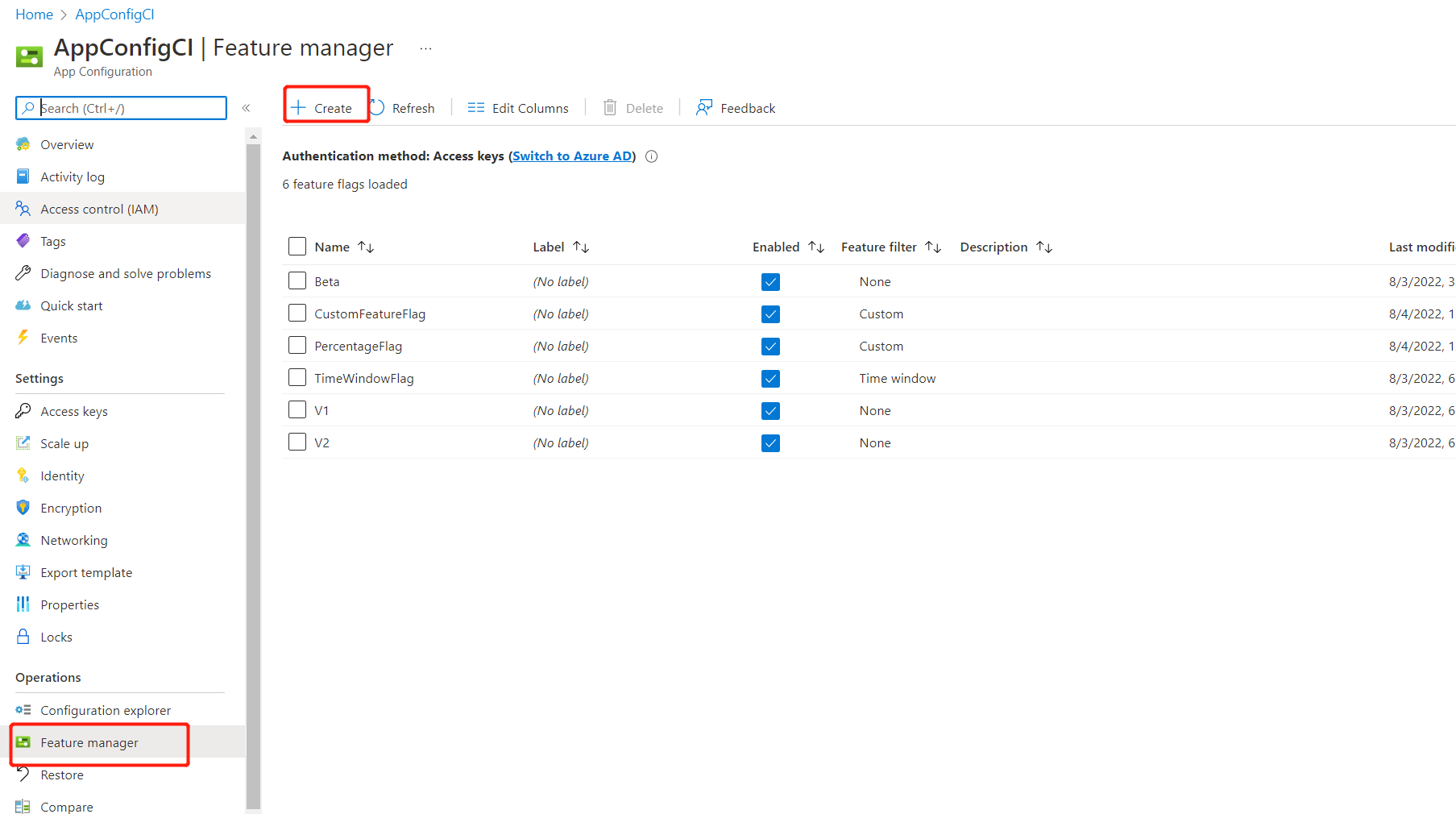The image size is (1456, 814).
Task: Open Access keys from Settings section
Action: 74,412
